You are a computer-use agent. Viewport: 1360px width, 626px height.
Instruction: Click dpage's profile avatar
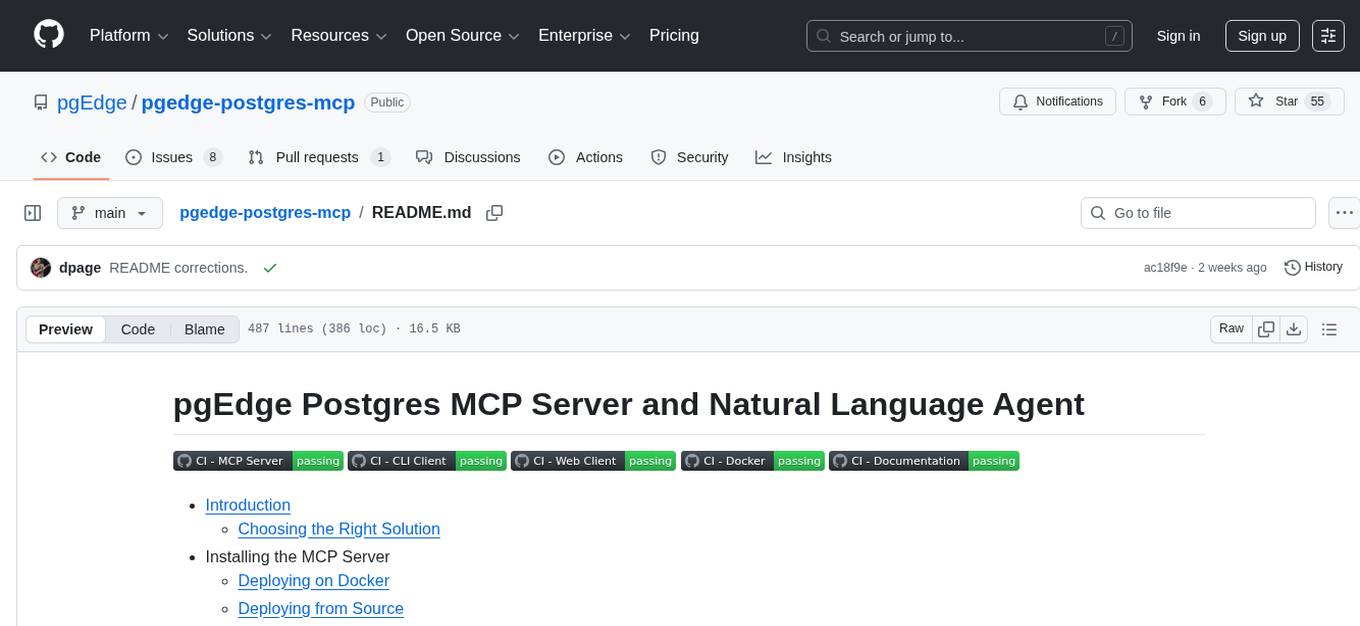click(x=40, y=267)
